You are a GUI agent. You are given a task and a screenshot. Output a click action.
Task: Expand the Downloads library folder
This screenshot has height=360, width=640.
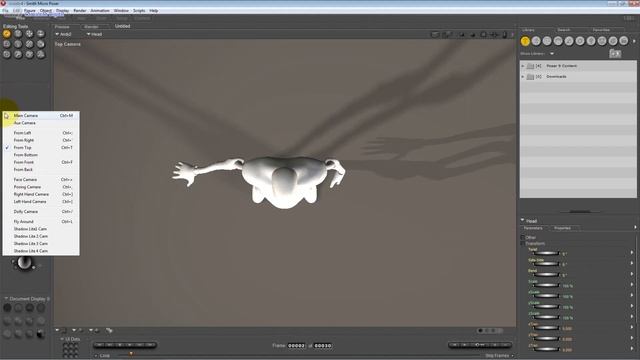(522, 76)
